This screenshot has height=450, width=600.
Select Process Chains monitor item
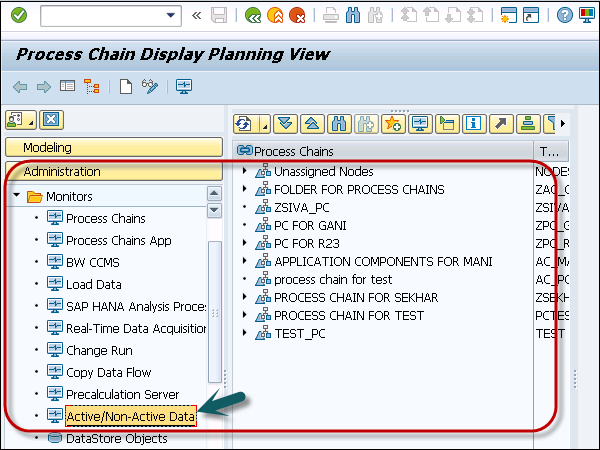coord(106,218)
